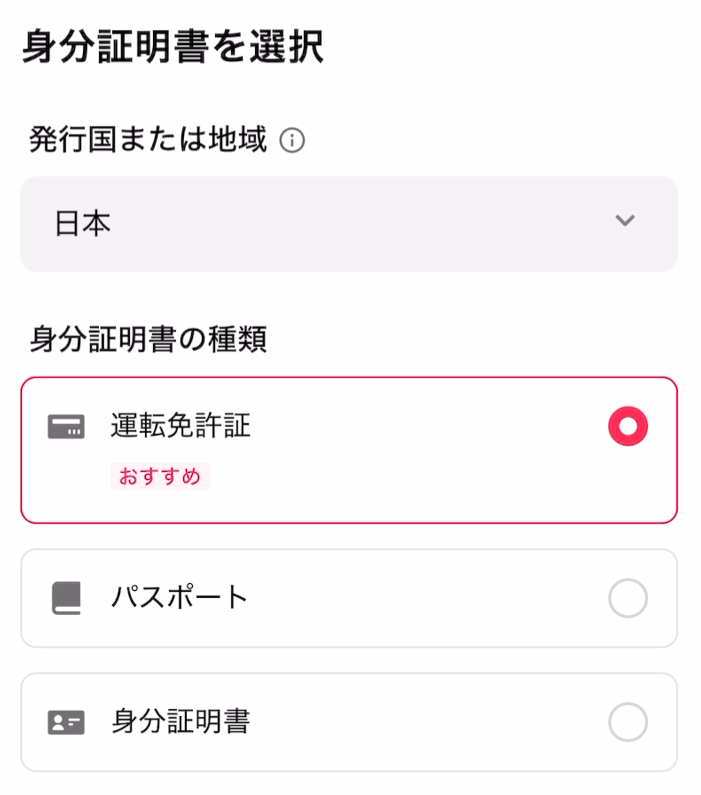Click the おすすめ recommended badge
This screenshot has height=795, width=701.
click(x=160, y=476)
